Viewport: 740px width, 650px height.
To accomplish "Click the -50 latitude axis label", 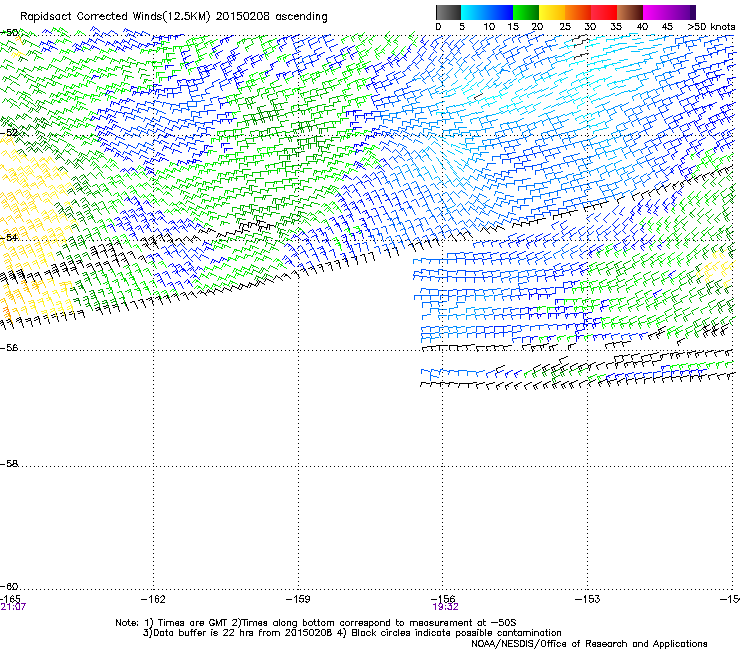I will 9,33.
